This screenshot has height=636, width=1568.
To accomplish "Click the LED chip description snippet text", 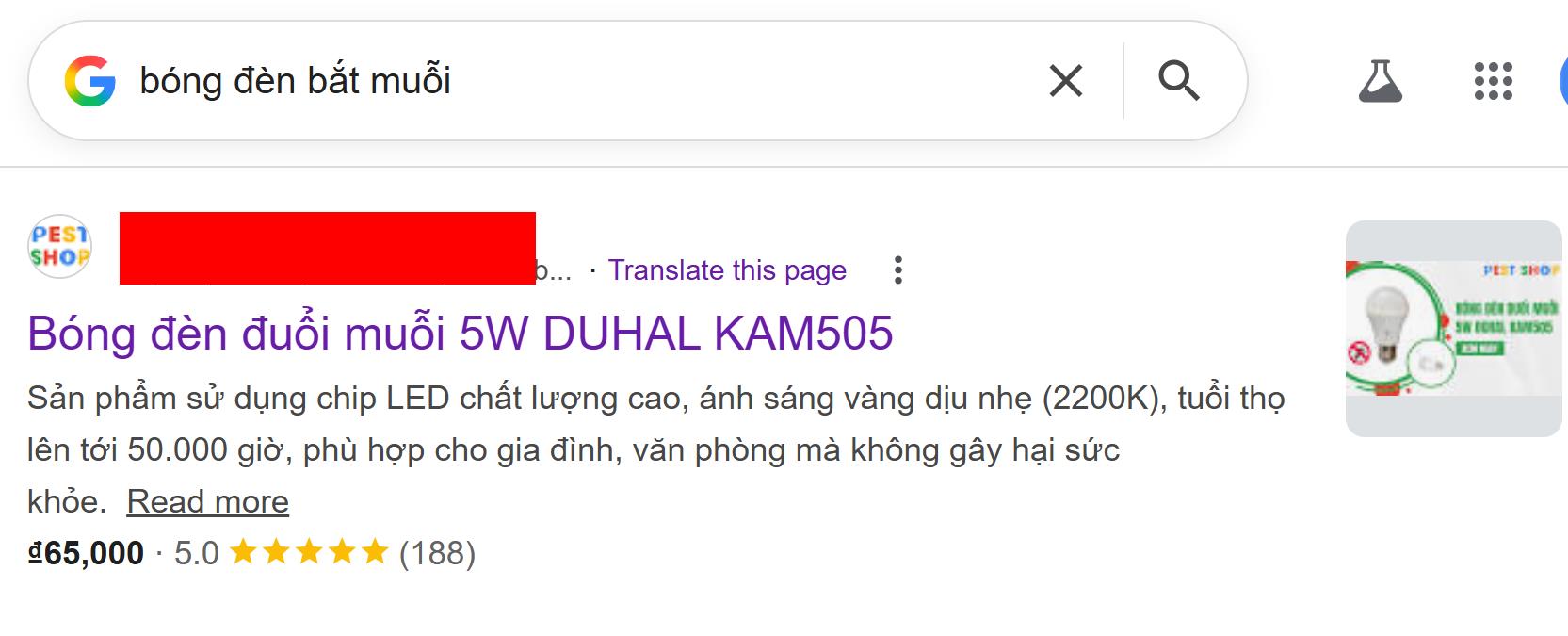I will point(656,449).
